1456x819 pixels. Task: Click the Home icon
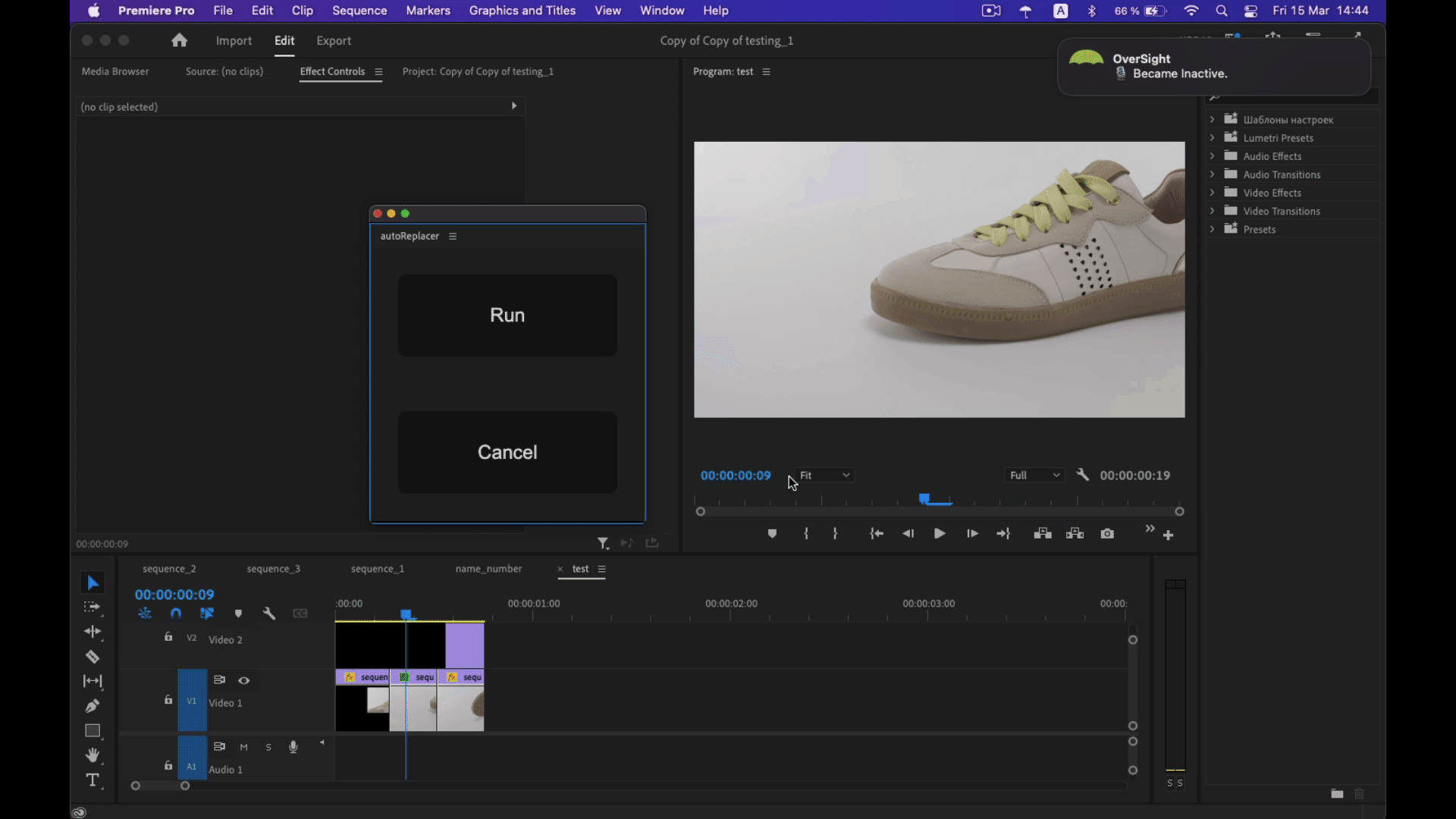pyautogui.click(x=179, y=40)
